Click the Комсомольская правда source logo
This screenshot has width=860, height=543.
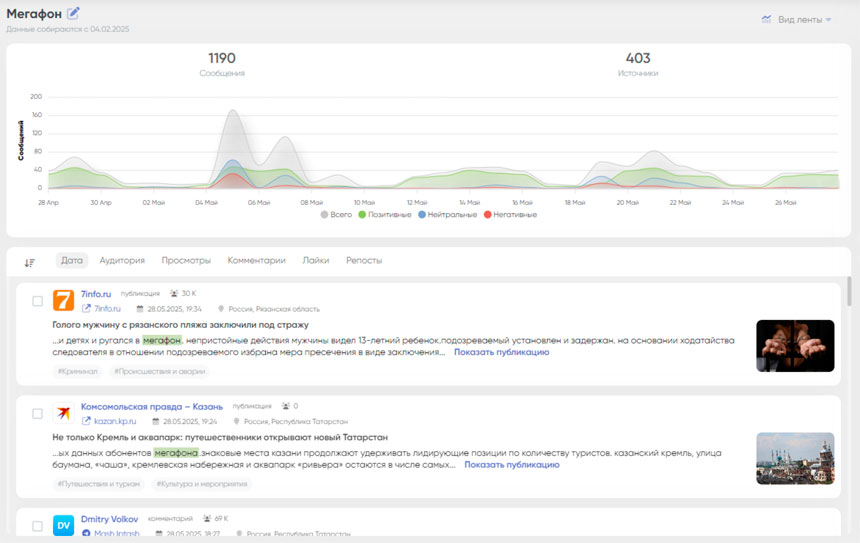pyautogui.click(x=63, y=413)
